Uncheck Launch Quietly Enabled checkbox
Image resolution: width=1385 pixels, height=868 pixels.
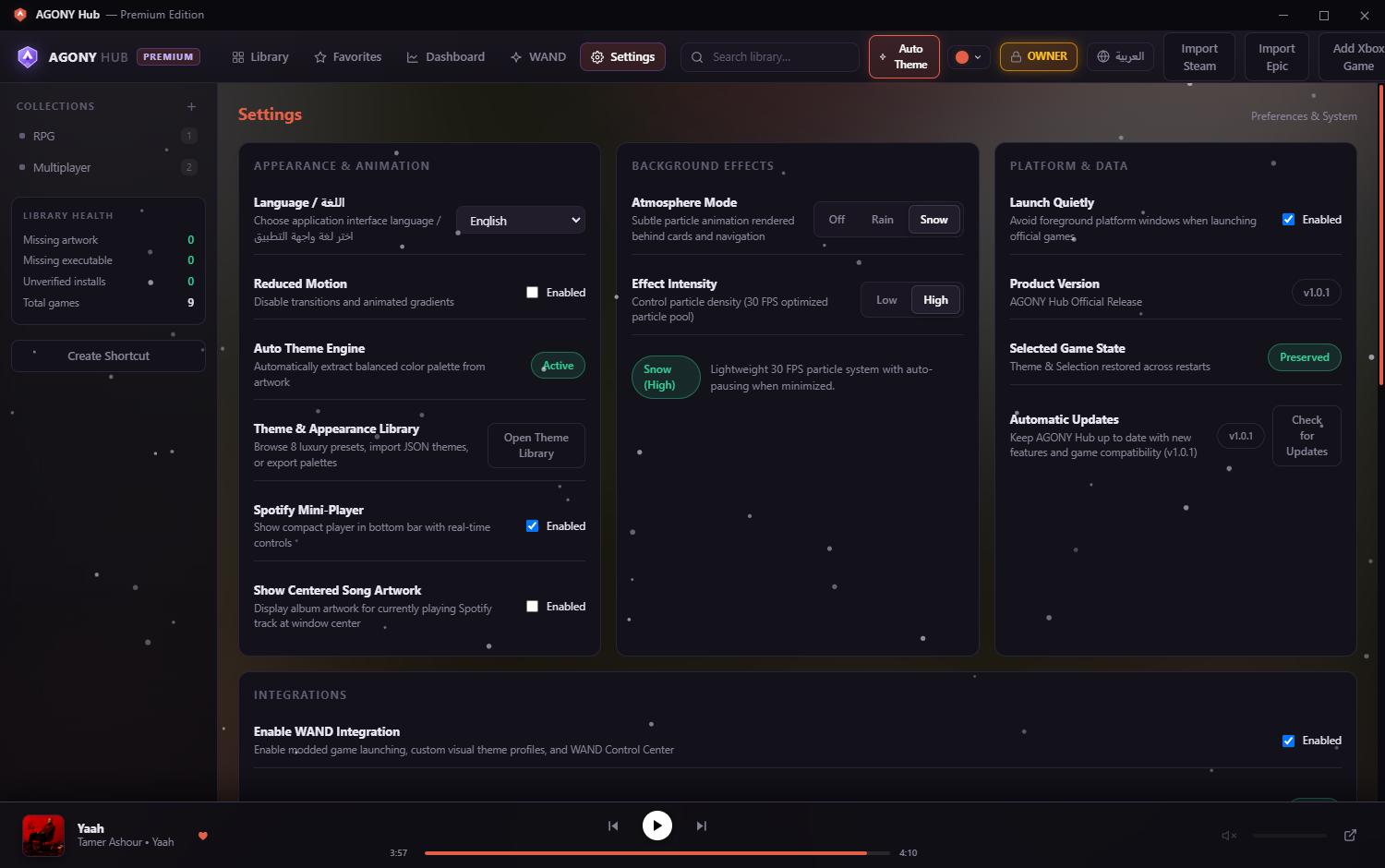pyautogui.click(x=1288, y=220)
